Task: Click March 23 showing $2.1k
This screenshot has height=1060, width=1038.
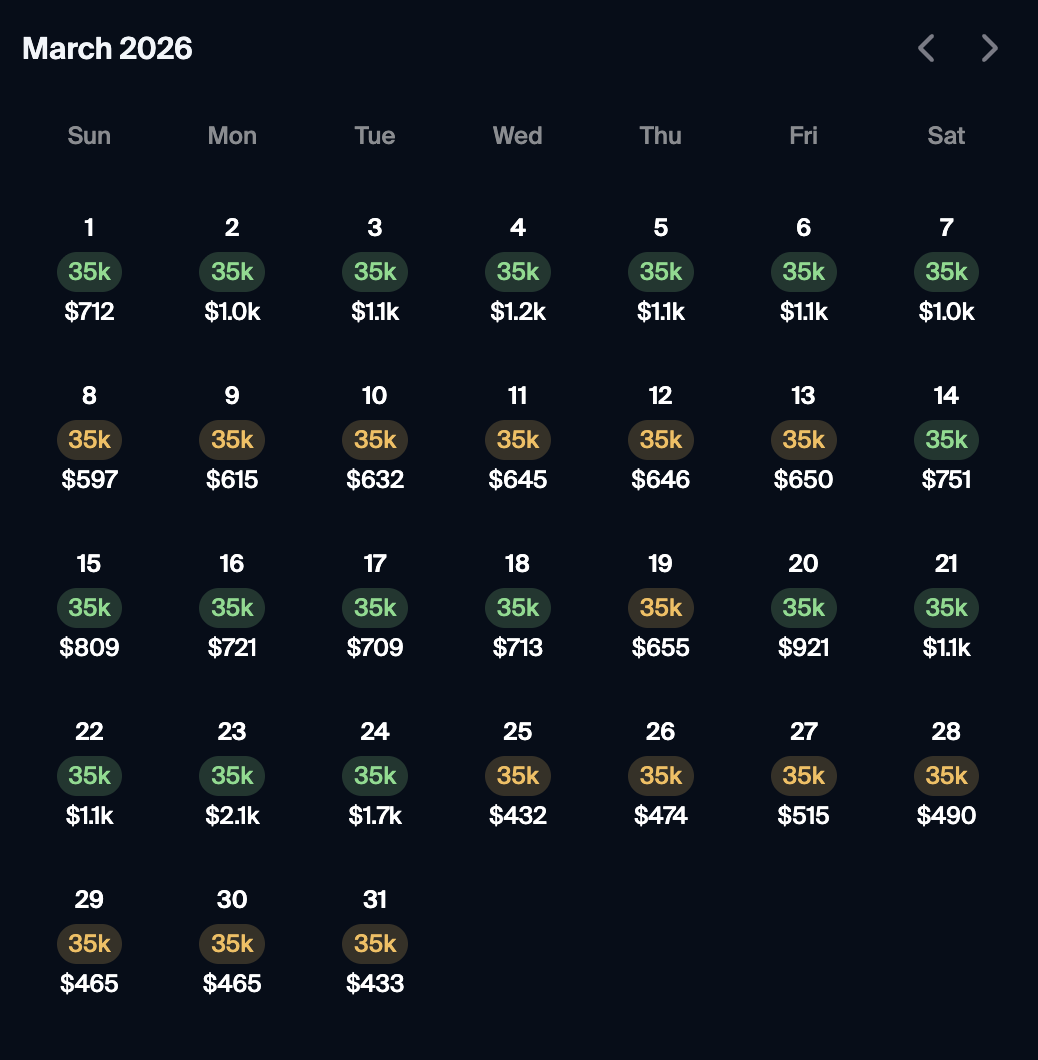Action: pyautogui.click(x=232, y=774)
